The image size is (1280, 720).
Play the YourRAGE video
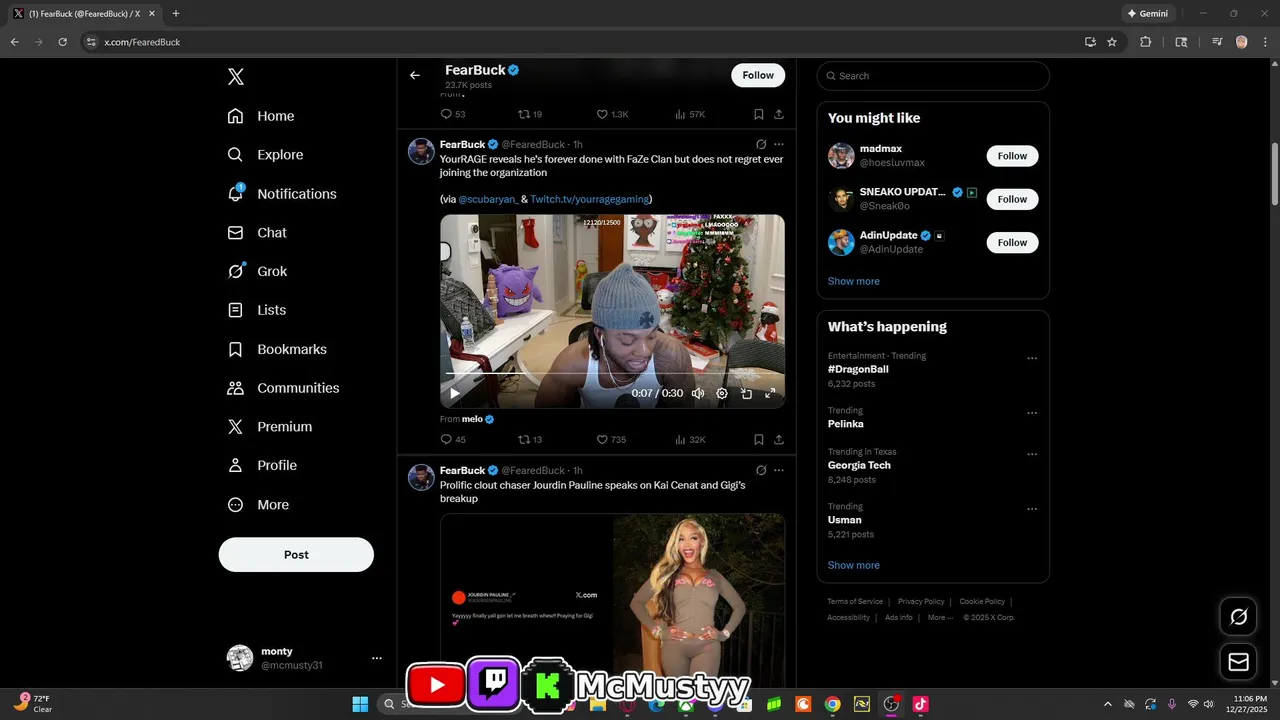point(455,393)
